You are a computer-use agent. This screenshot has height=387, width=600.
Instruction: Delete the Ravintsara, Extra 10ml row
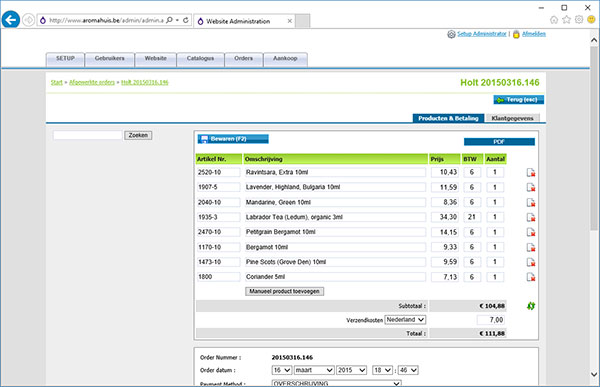click(x=531, y=173)
